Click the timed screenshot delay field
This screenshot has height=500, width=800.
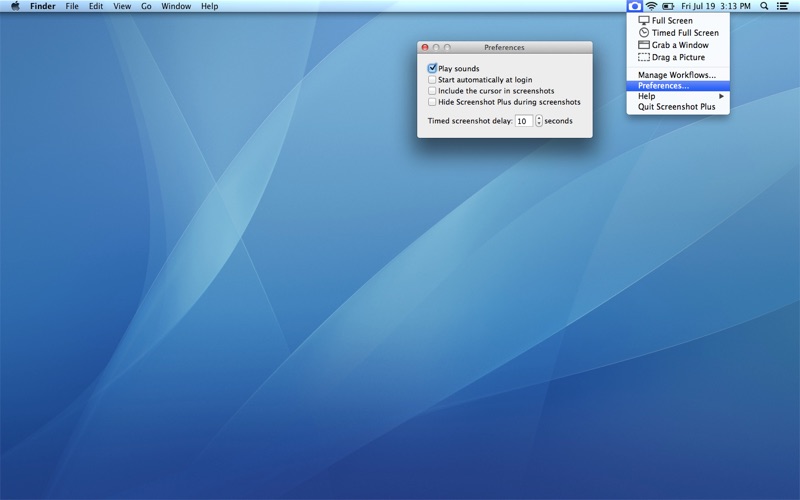coord(524,121)
